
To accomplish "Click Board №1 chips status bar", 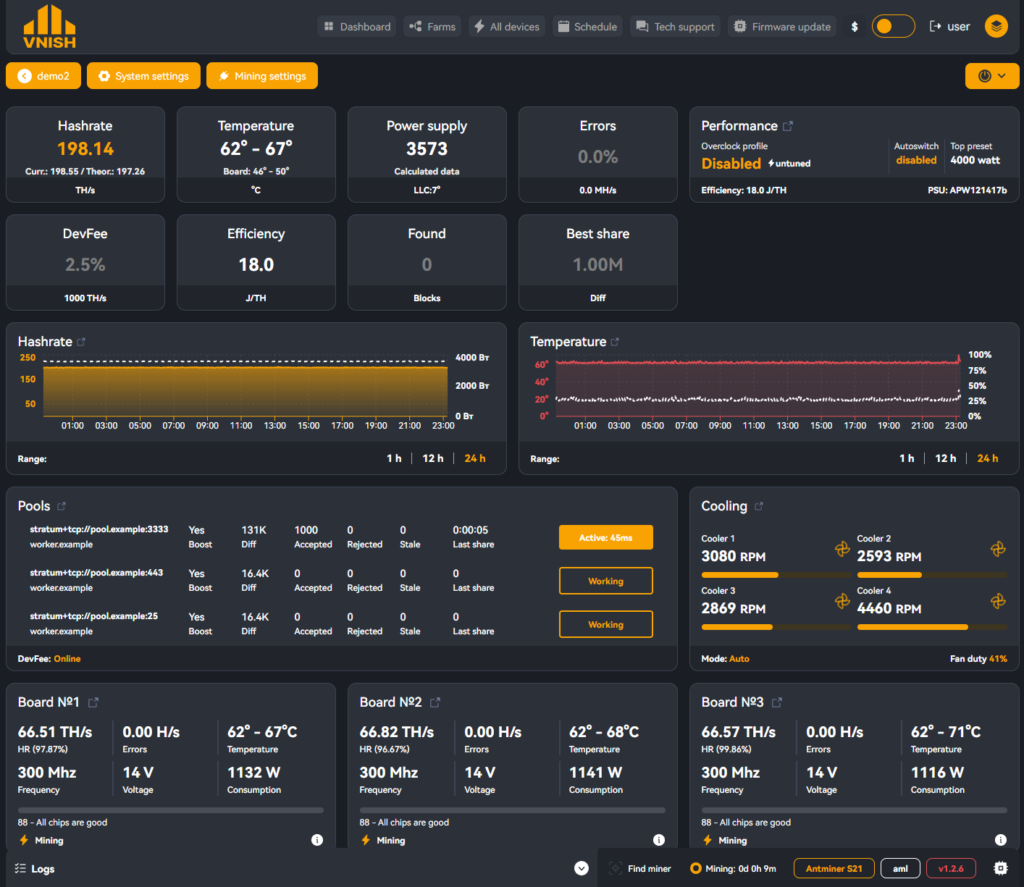I will [170, 810].
